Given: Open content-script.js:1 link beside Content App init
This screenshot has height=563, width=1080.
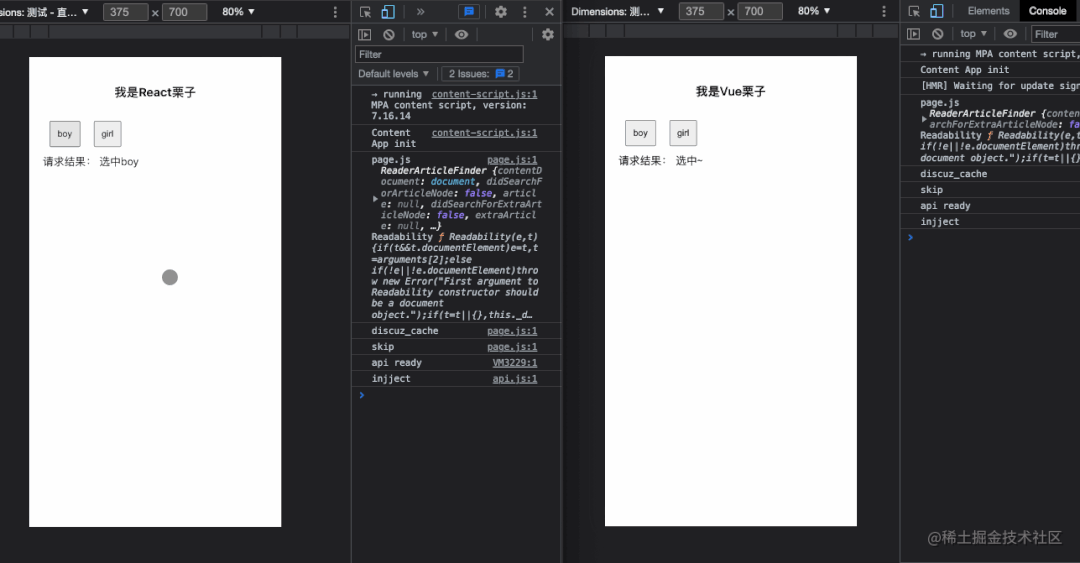Looking at the screenshot, I should [484, 133].
